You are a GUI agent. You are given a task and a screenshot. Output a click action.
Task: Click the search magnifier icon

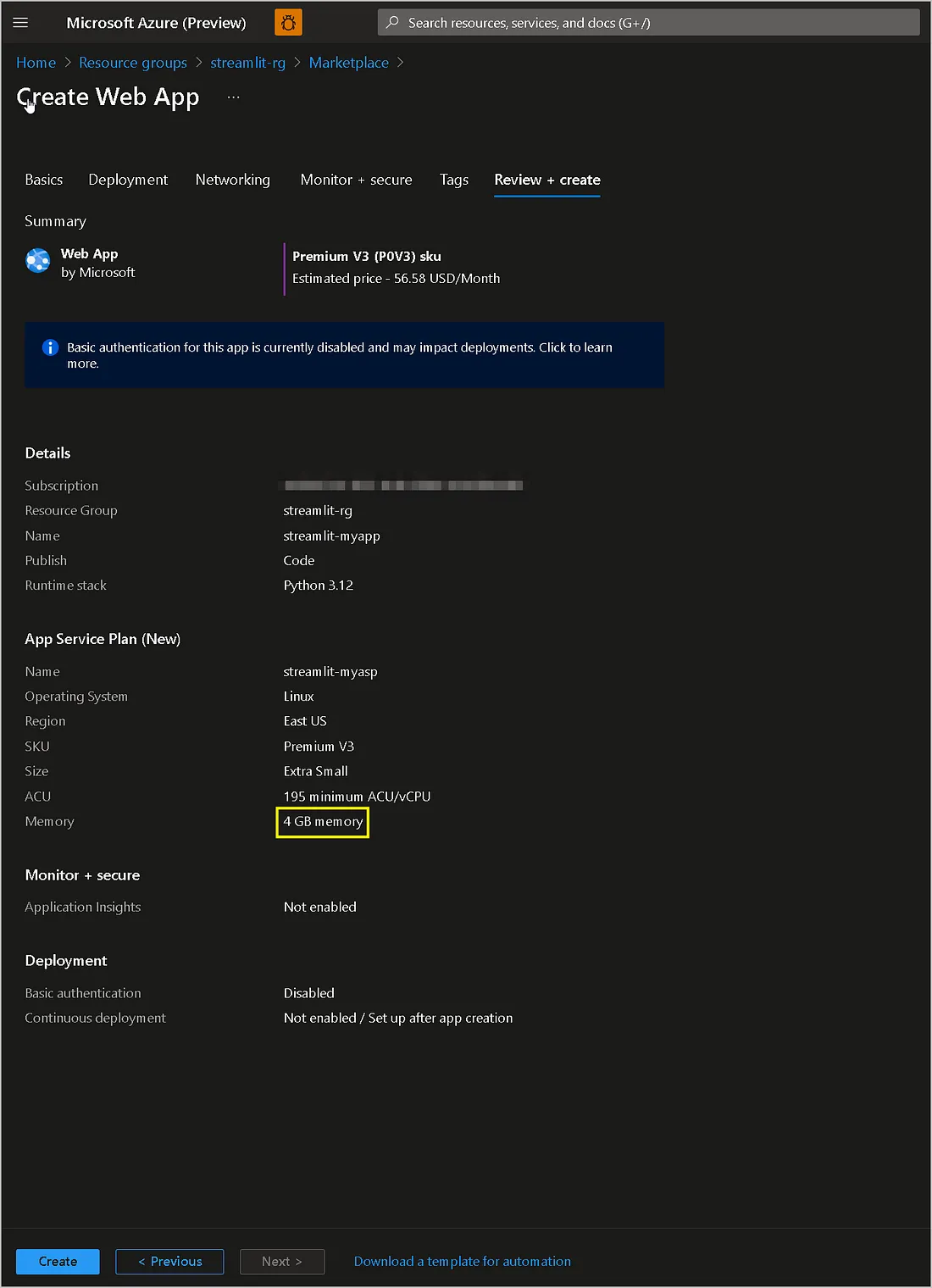pos(392,23)
